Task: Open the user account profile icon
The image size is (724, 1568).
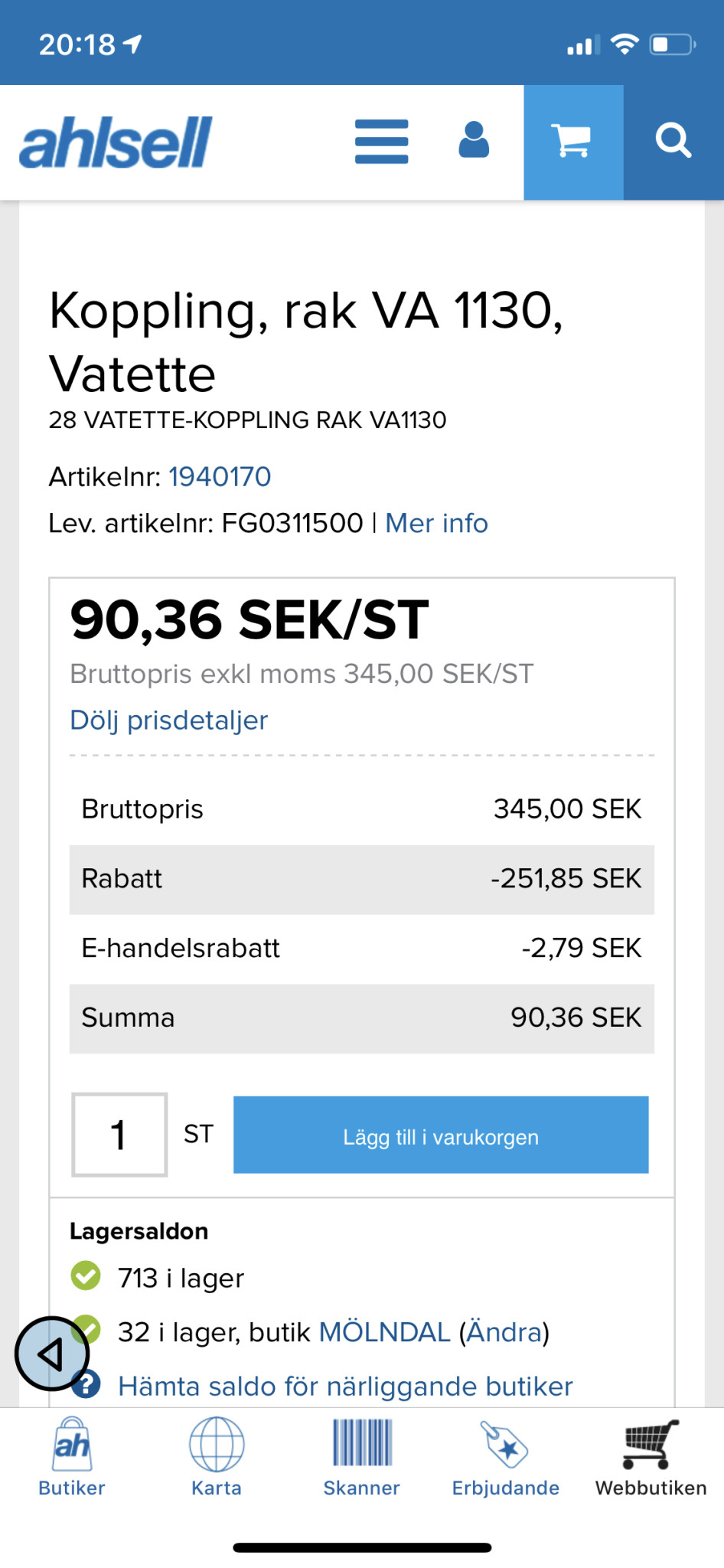Action: point(474,141)
